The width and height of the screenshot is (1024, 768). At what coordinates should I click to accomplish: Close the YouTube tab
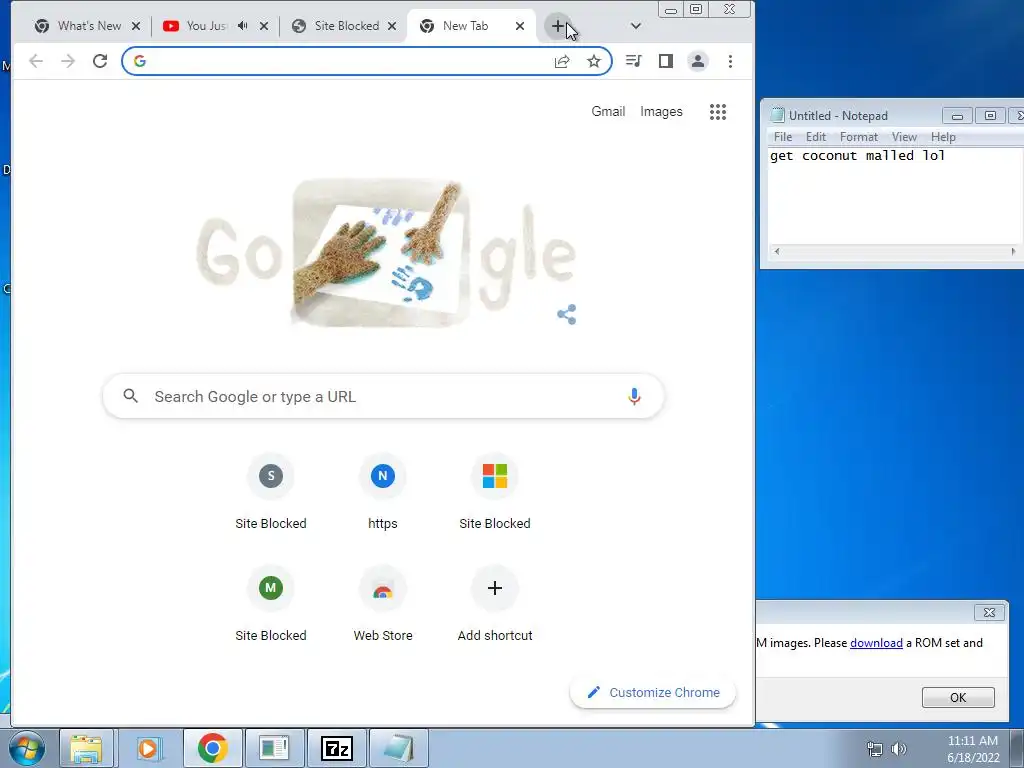click(x=264, y=26)
